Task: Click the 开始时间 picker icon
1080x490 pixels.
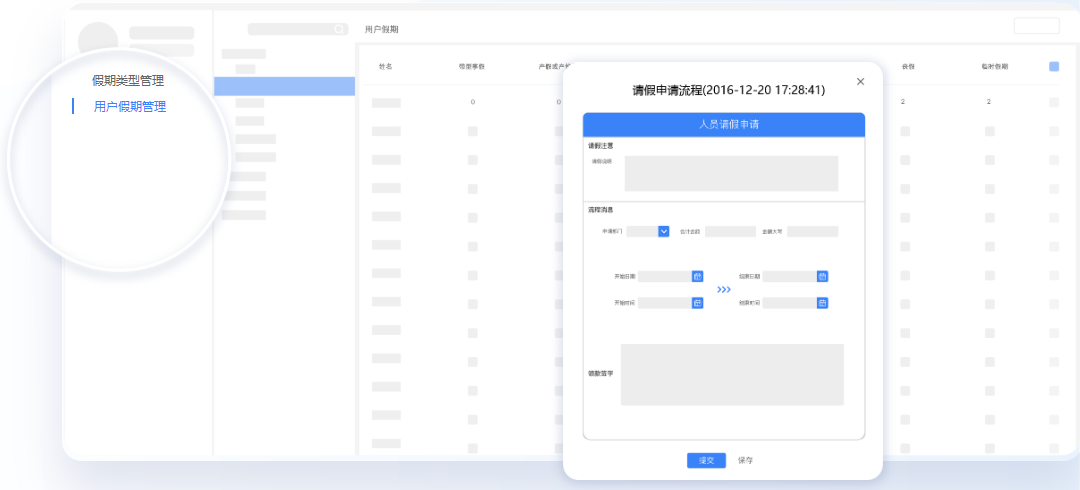Action: point(698,302)
